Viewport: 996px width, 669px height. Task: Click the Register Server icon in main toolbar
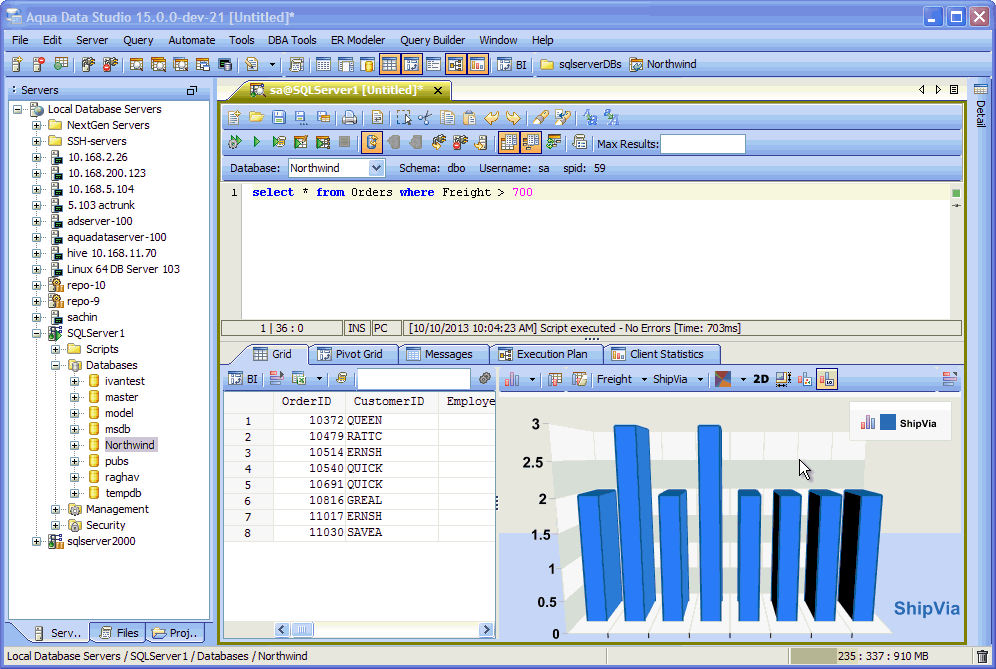pos(17,64)
